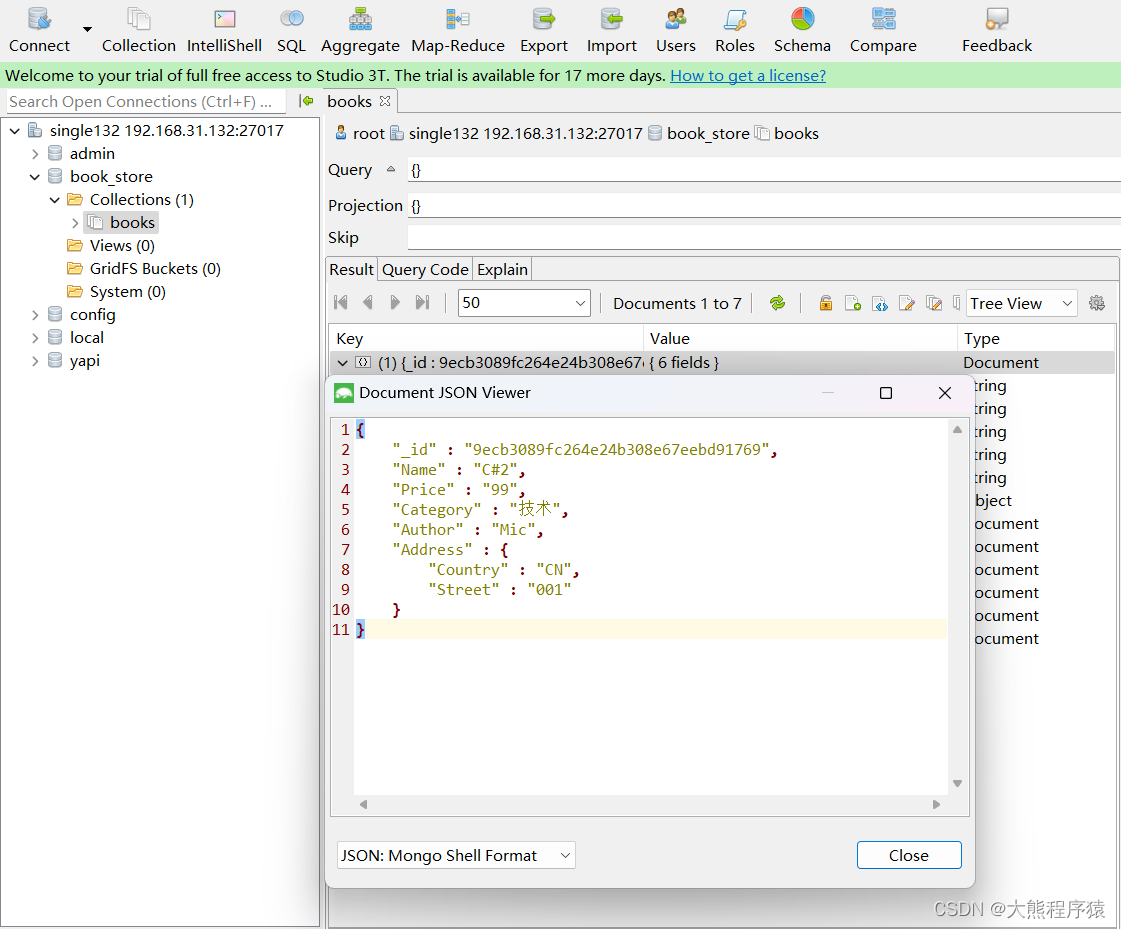Open the JSON: Mongo Shell Format dropdown

tap(455, 855)
